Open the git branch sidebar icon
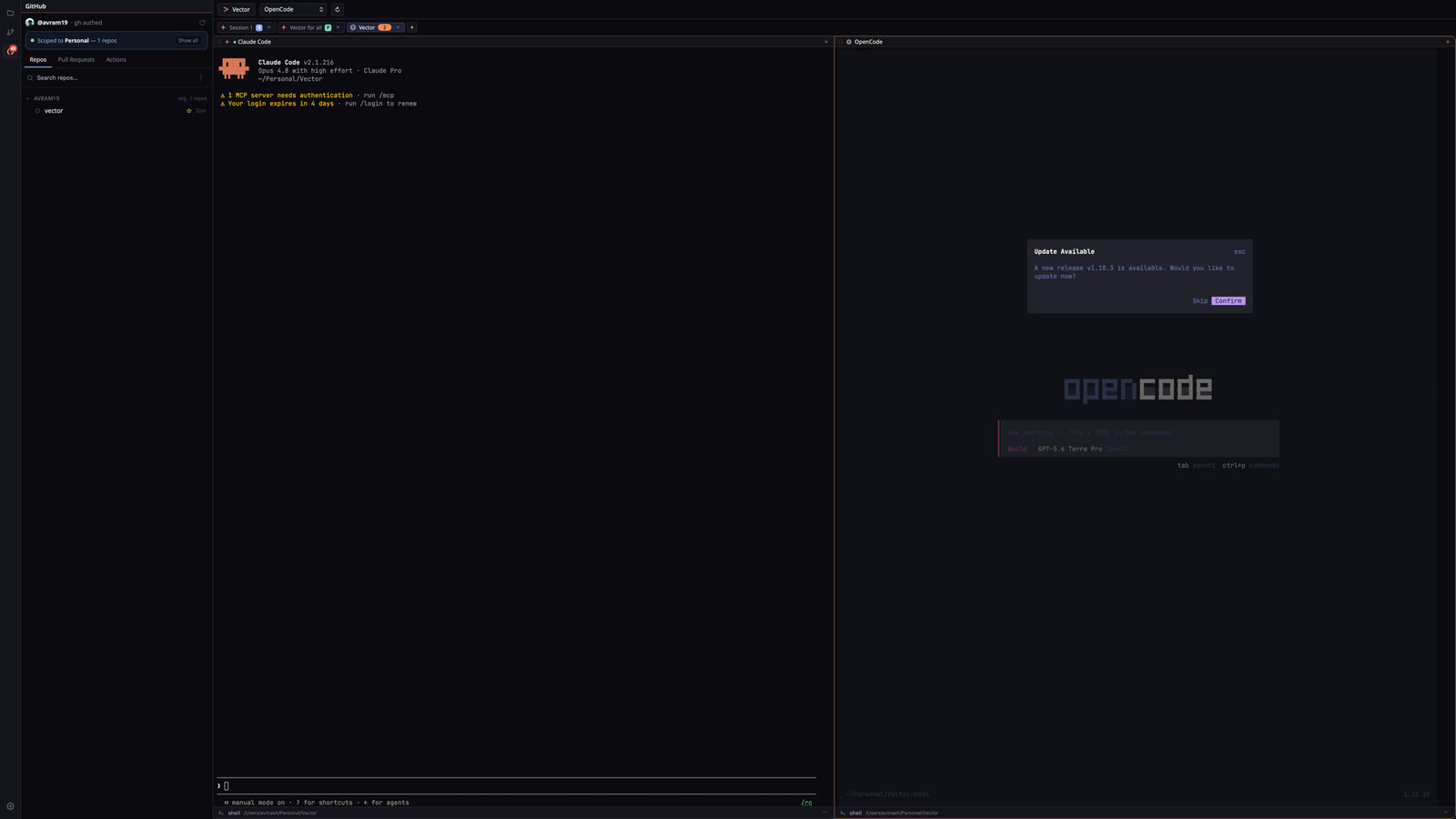Image resolution: width=1456 pixels, height=819 pixels. tap(10, 32)
